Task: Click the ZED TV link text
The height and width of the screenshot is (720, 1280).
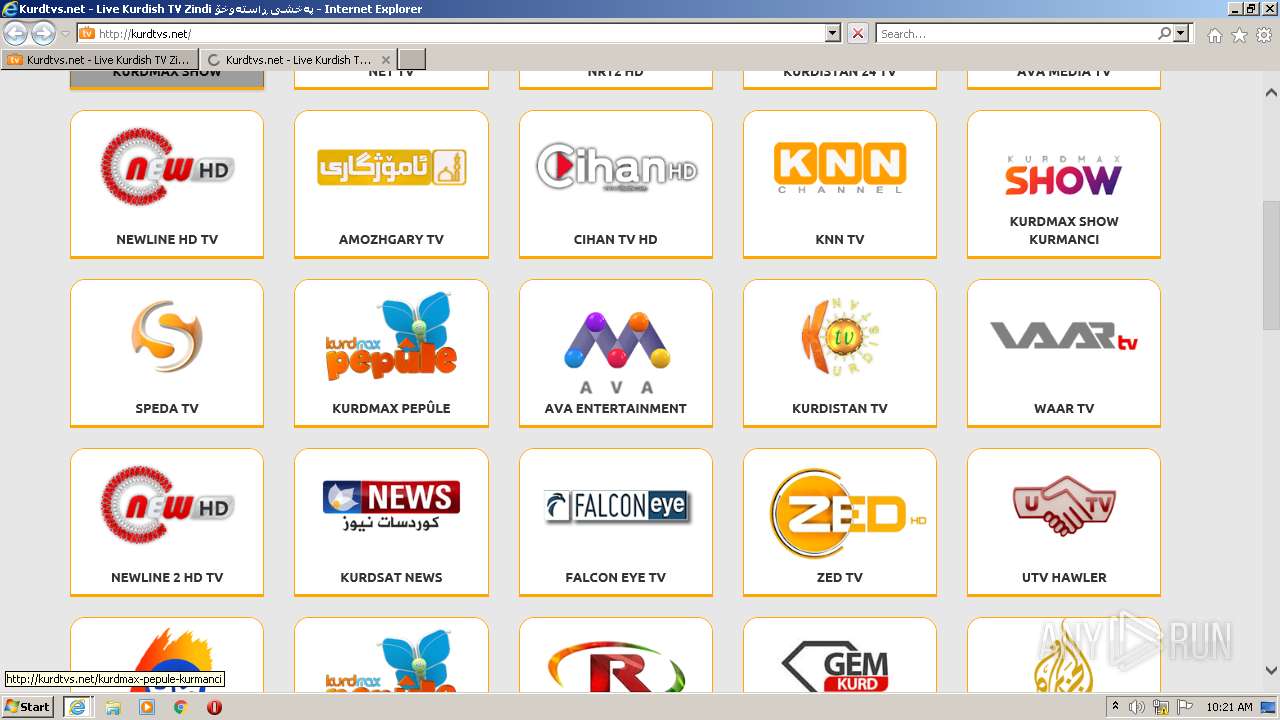Action: tap(840, 577)
